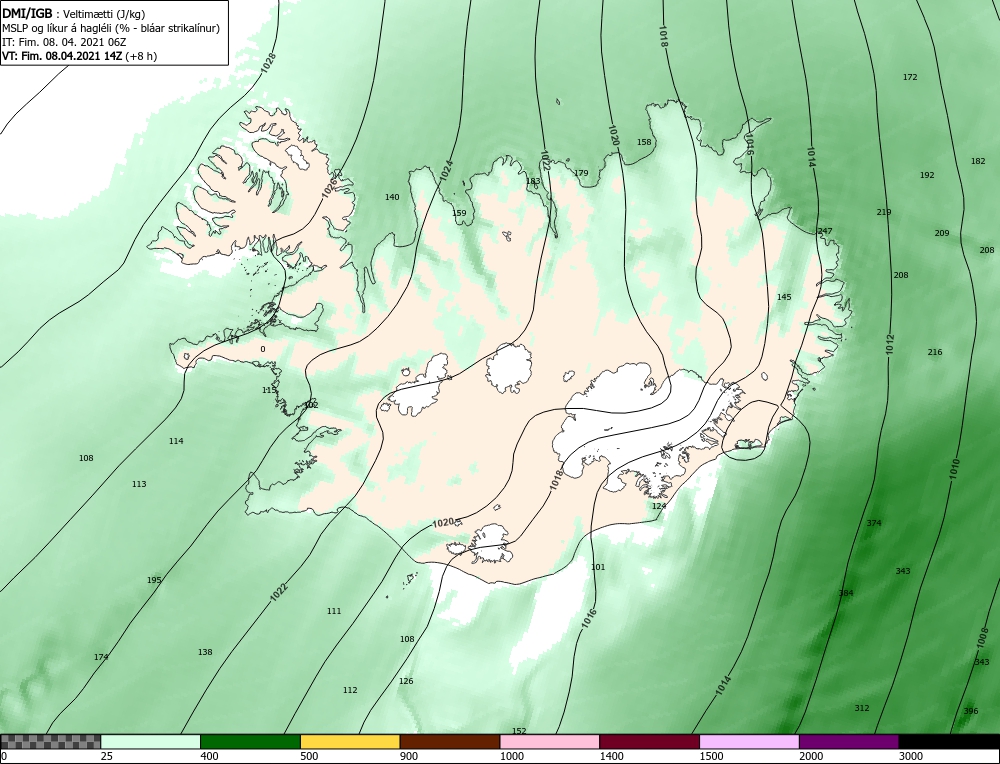Click the CAPE value '247' on the east coast
This screenshot has height=764, width=1000.
pos(825,231)
